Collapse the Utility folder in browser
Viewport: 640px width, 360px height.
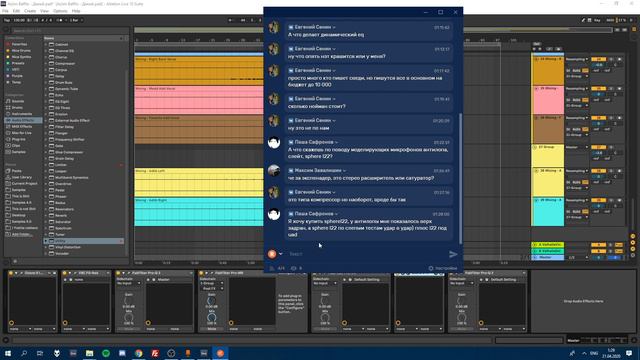[x=46, y=241]
